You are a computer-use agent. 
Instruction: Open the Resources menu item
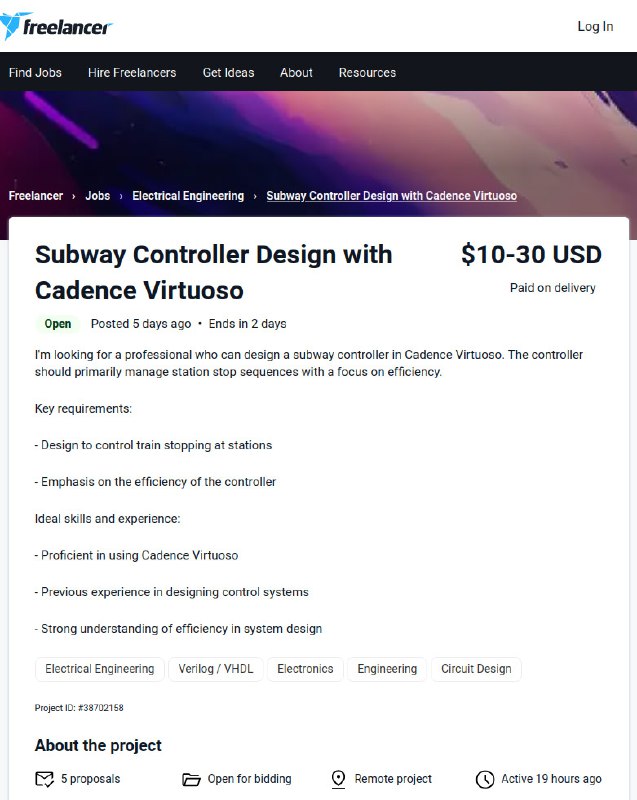[x=367, y=72]
